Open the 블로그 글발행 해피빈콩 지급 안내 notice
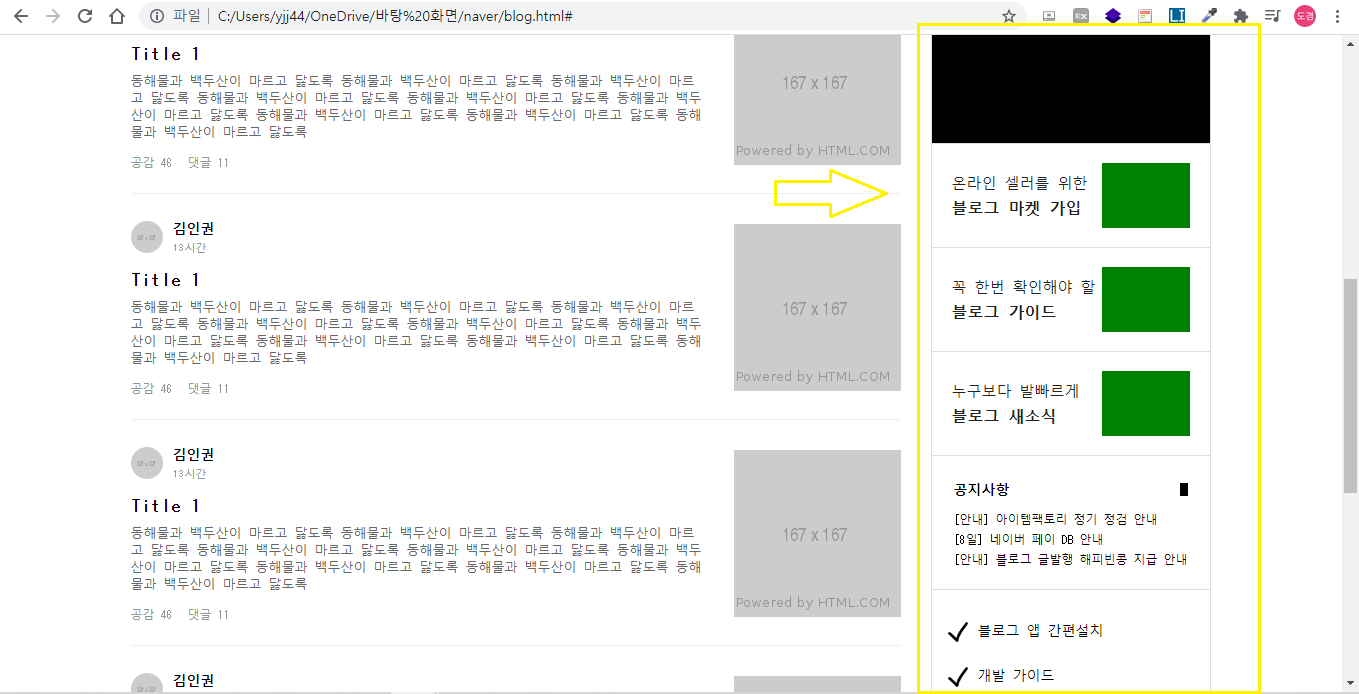Viewport: 1359px width, 694px height. click(x=1071, y=559)
